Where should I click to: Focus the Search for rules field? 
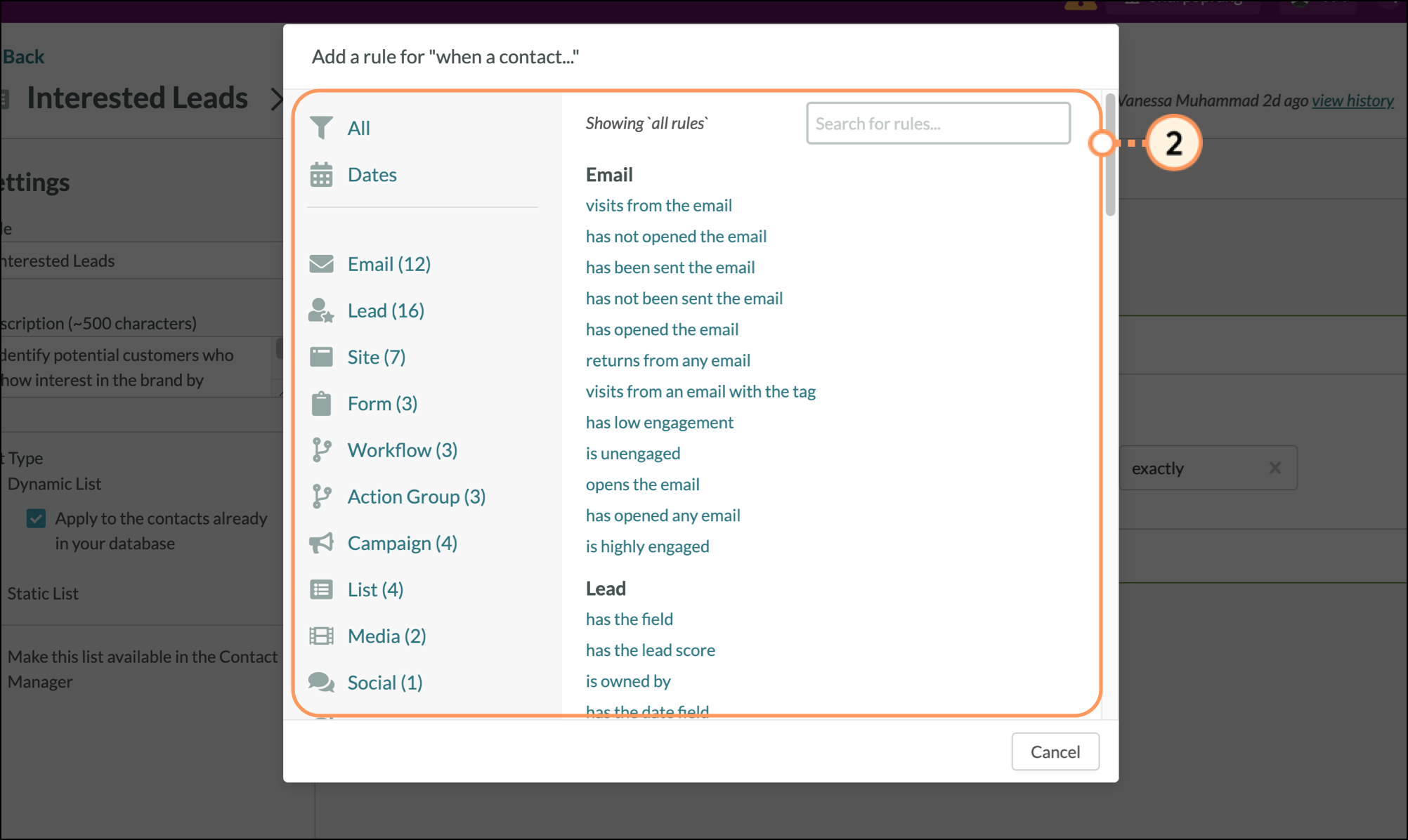(938, 124)
